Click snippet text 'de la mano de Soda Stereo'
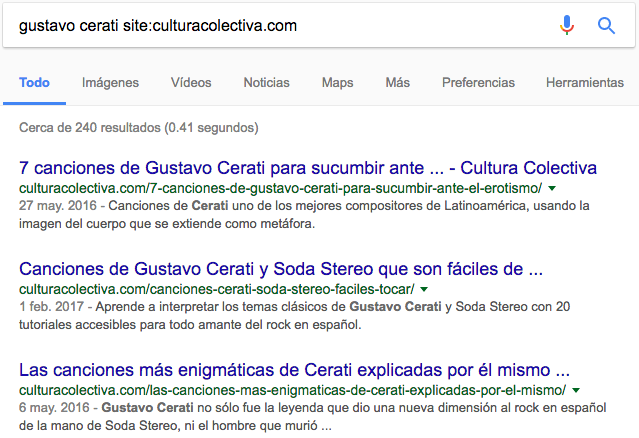 (100, 425)
